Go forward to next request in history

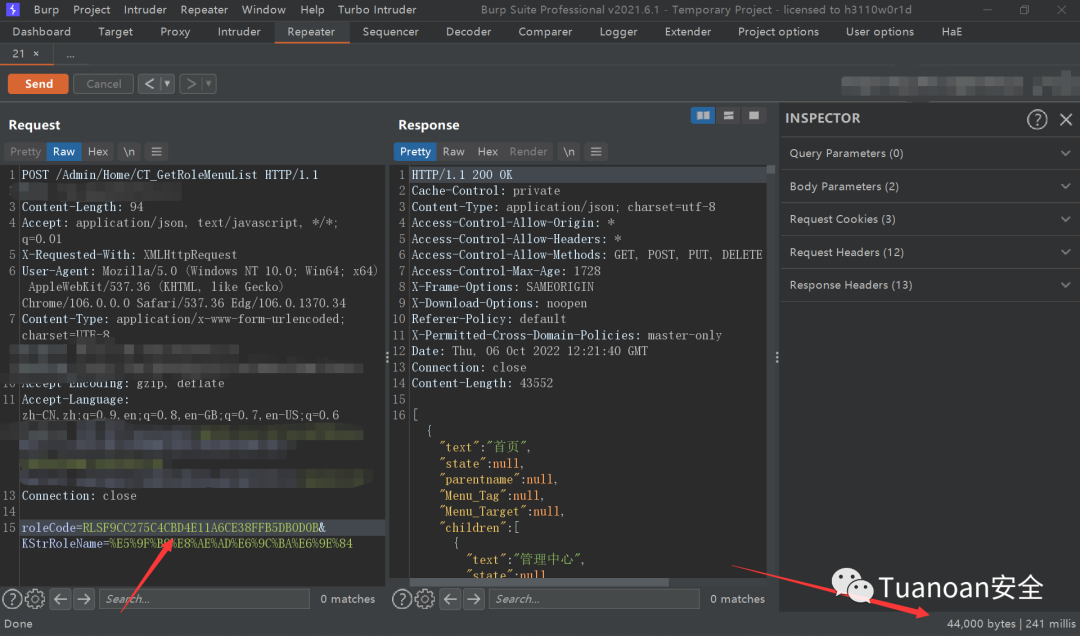pos(191,84)
